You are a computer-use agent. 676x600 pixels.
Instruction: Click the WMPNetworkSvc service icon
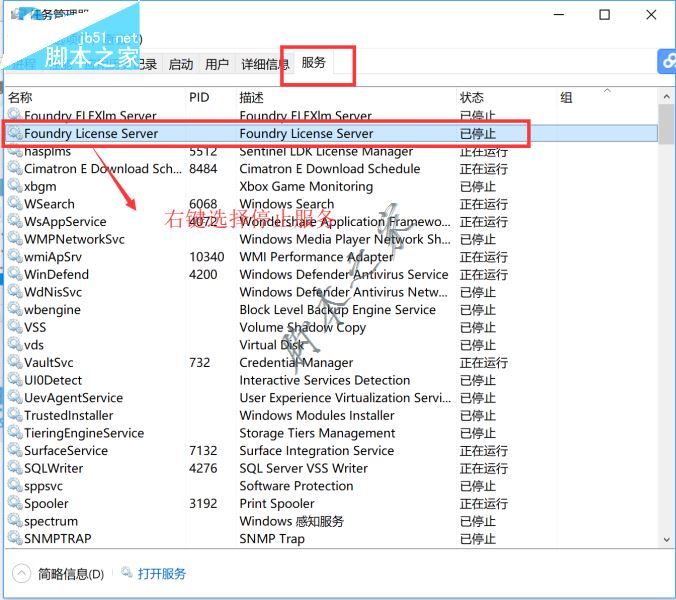(x=15, y=238)
